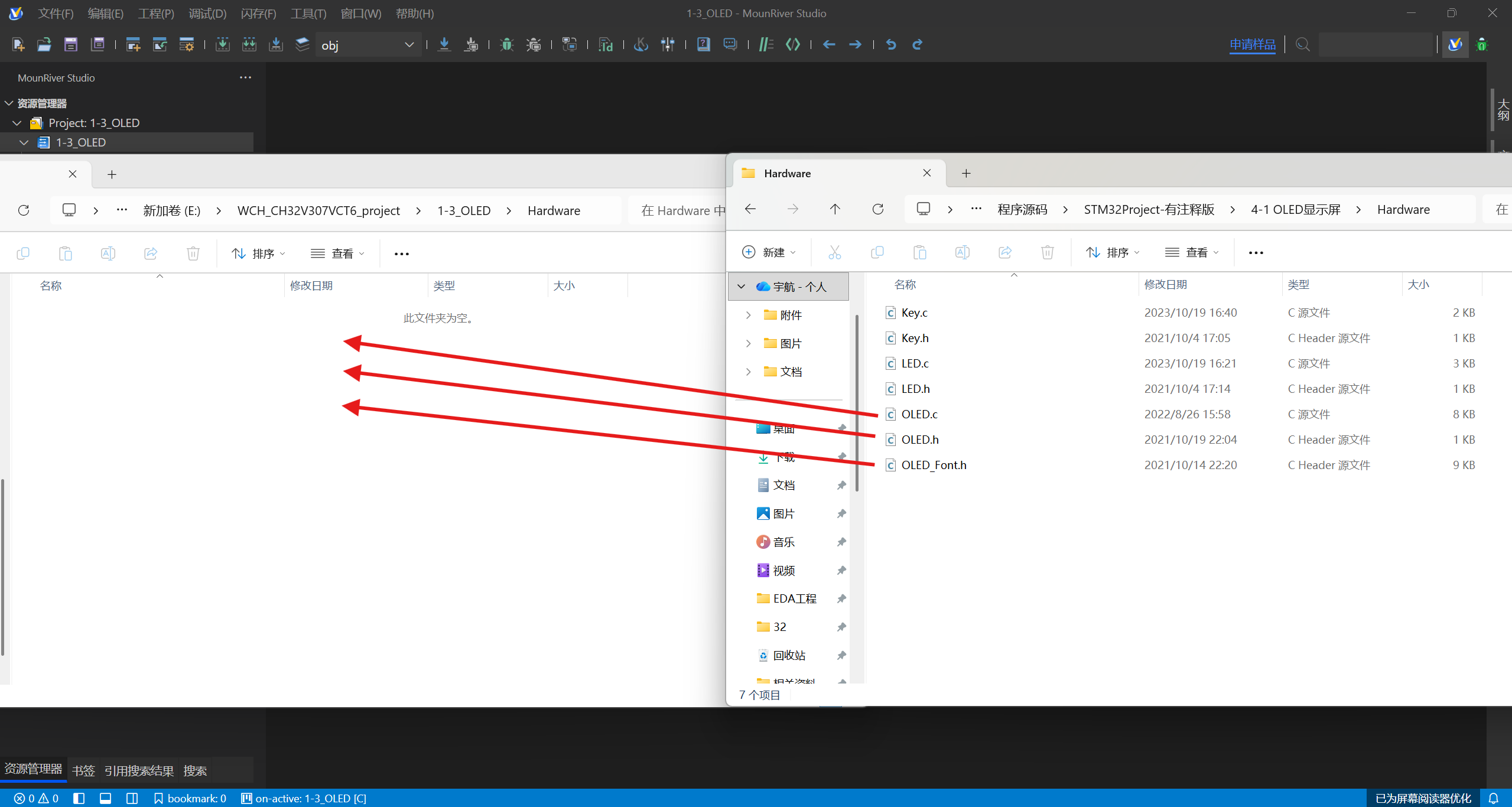Click the Refresh icon in right Explorer window
1512x807 pixels.
[878, 209]
